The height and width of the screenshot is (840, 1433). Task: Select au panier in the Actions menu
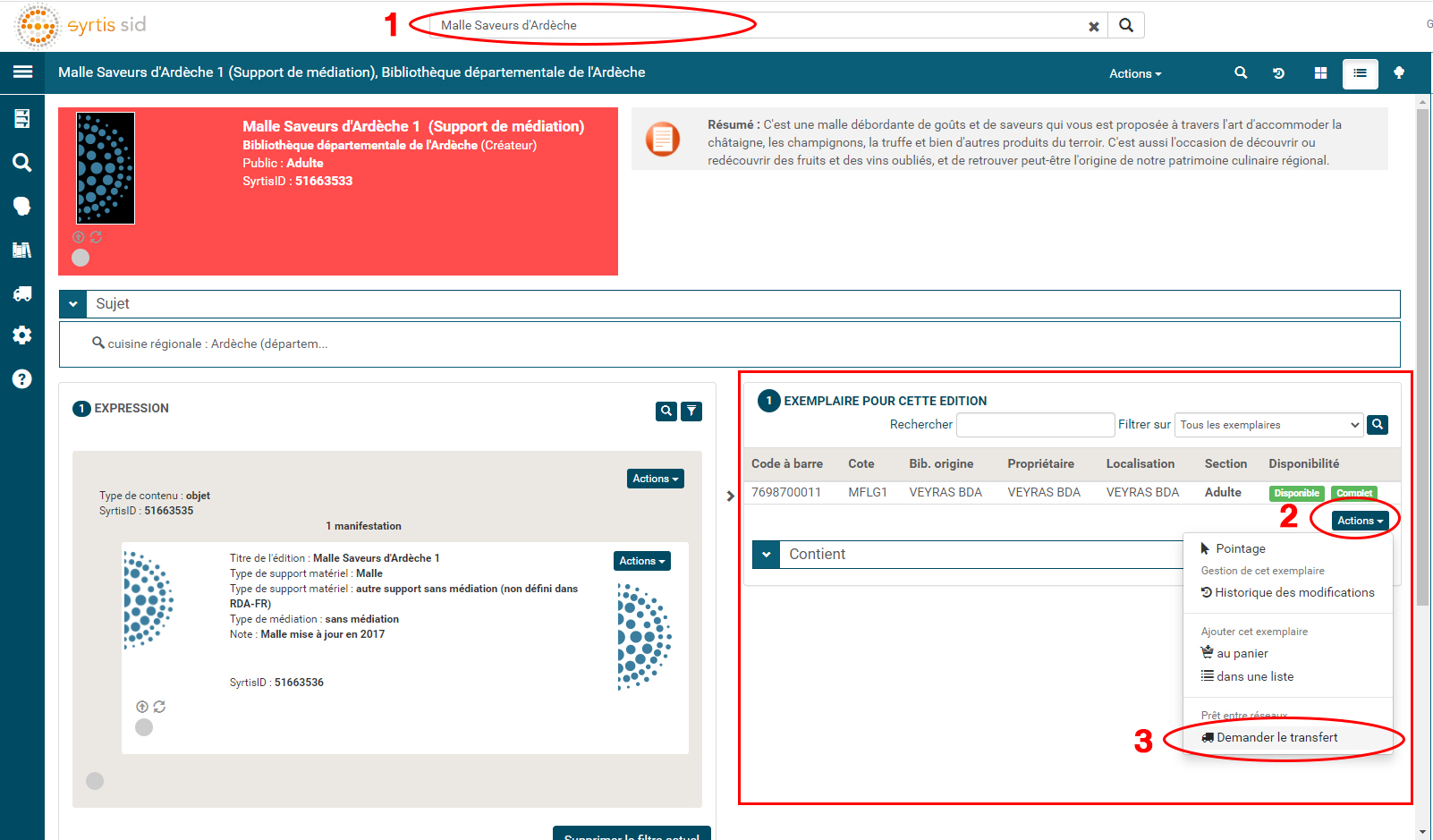(1234, 653)
